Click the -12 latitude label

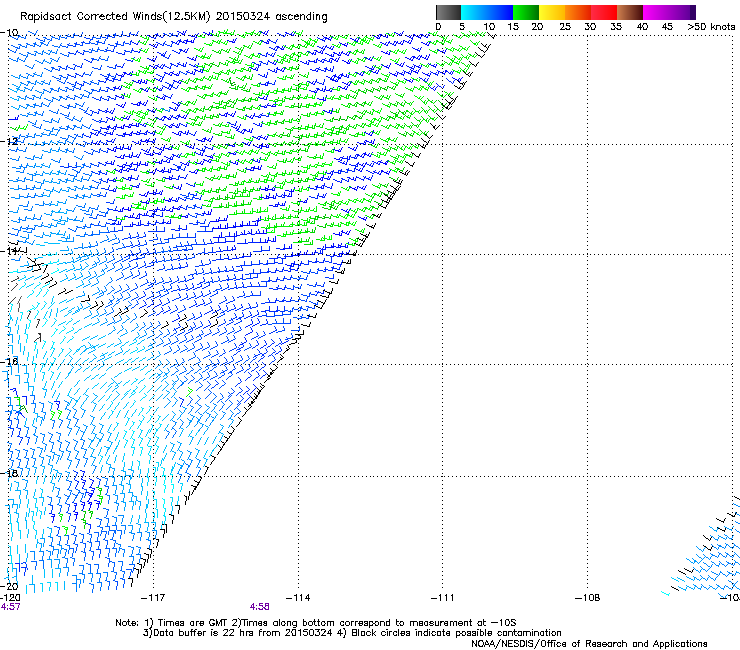point(9,141)
